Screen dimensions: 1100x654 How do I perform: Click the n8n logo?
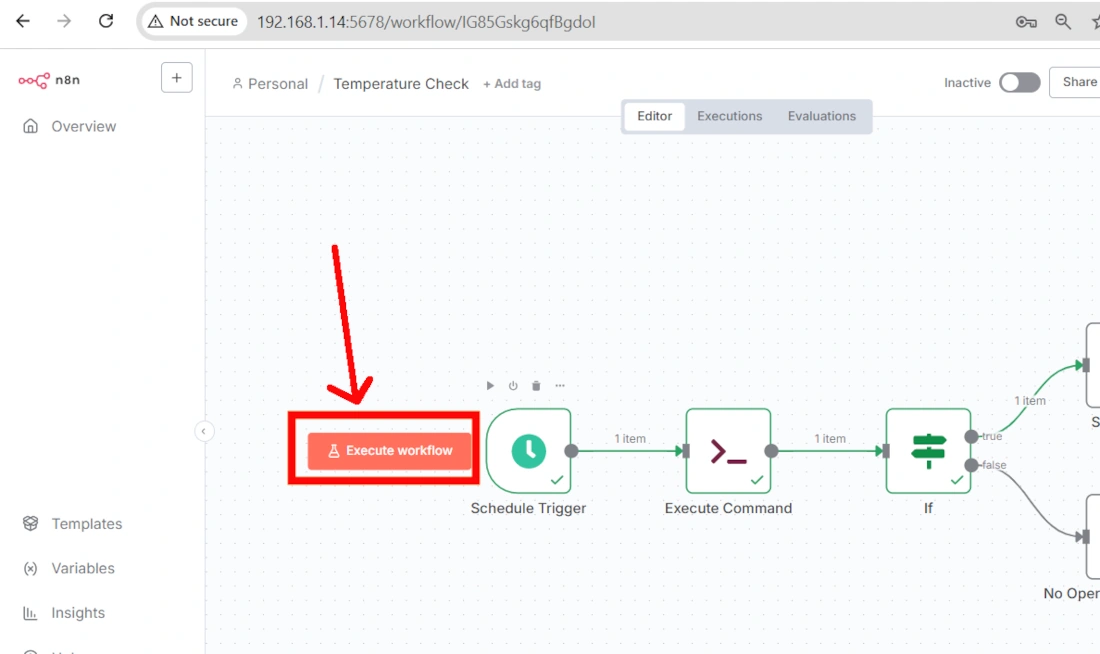pyautogui.click(x=48, y=80)
